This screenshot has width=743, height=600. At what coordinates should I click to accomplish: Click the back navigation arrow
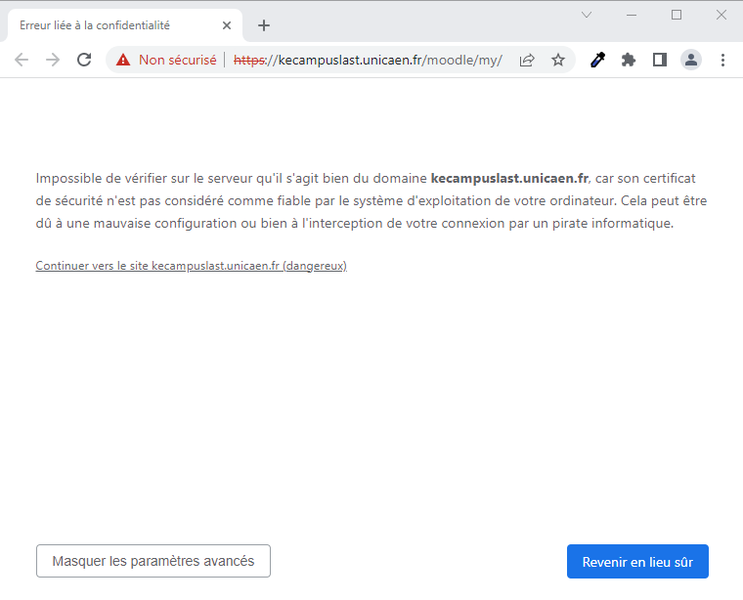click(21, 60)
